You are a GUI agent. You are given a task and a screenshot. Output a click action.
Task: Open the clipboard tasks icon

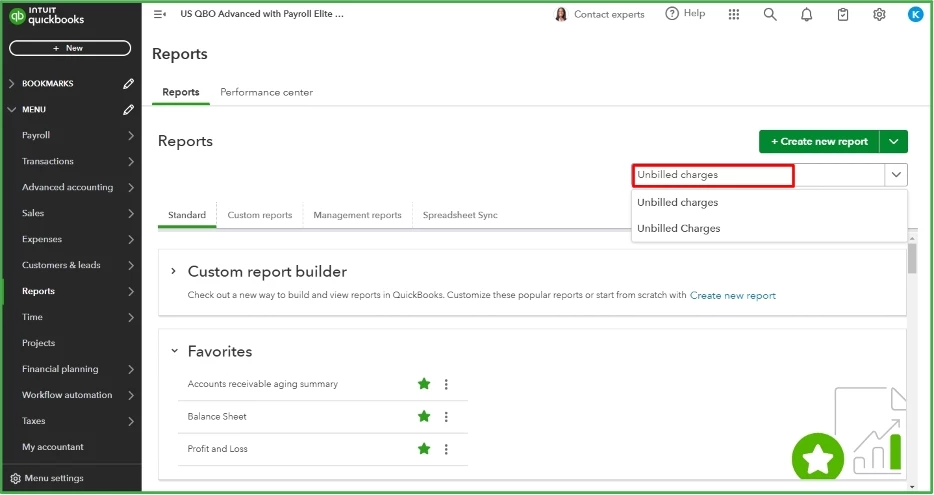(843, 14)
